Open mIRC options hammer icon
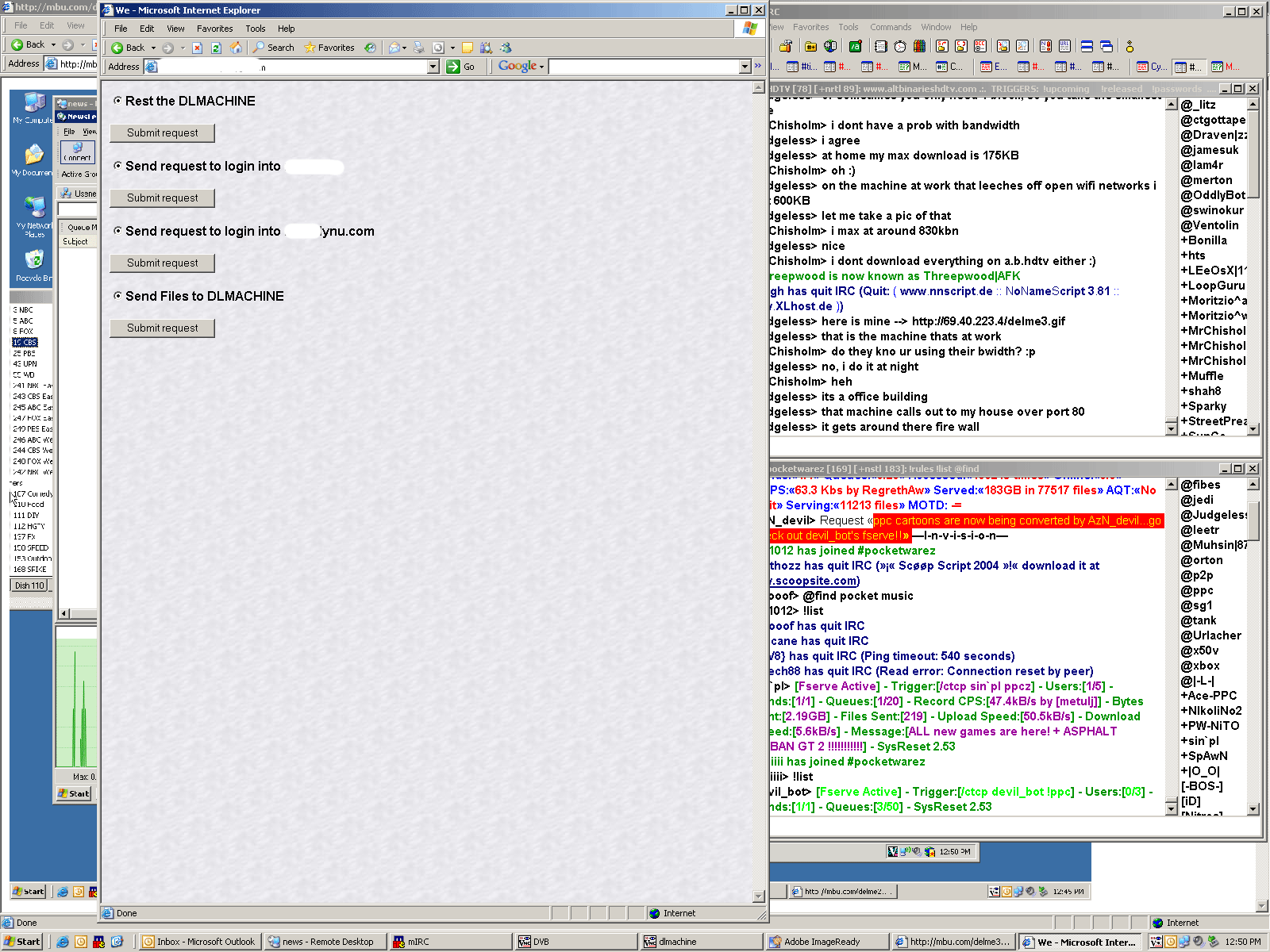The width and height of the screenshot is (1270, 952). coord(785,47)
